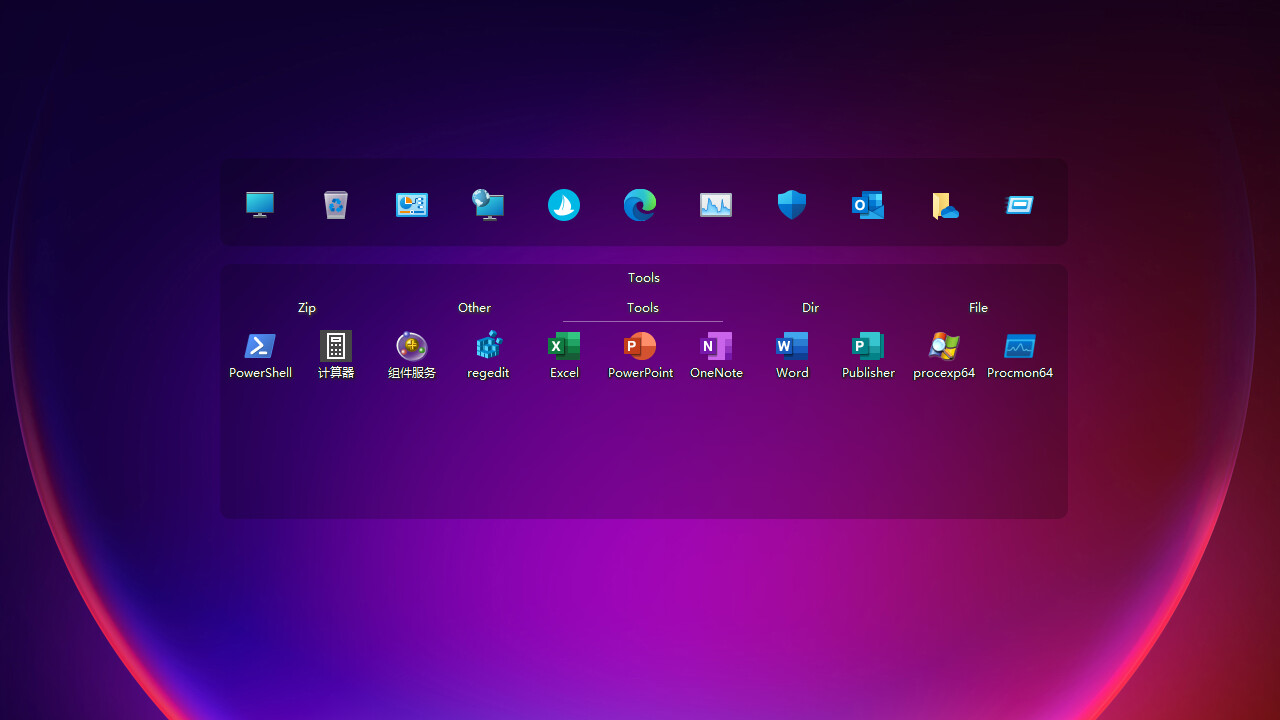Switch to the Other tab
This screenshot has width=1280, height=720.
[475, 308]
